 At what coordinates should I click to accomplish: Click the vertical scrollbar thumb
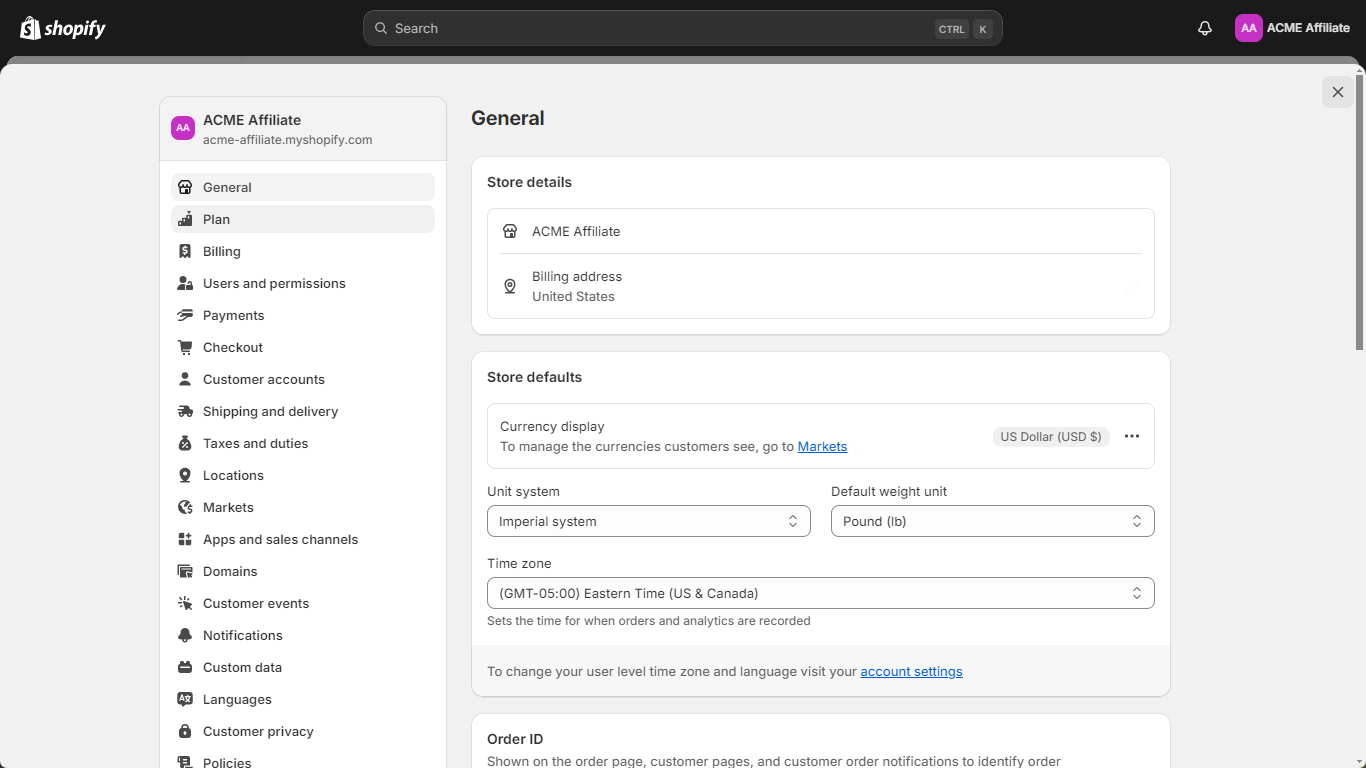coord(1359,212)
